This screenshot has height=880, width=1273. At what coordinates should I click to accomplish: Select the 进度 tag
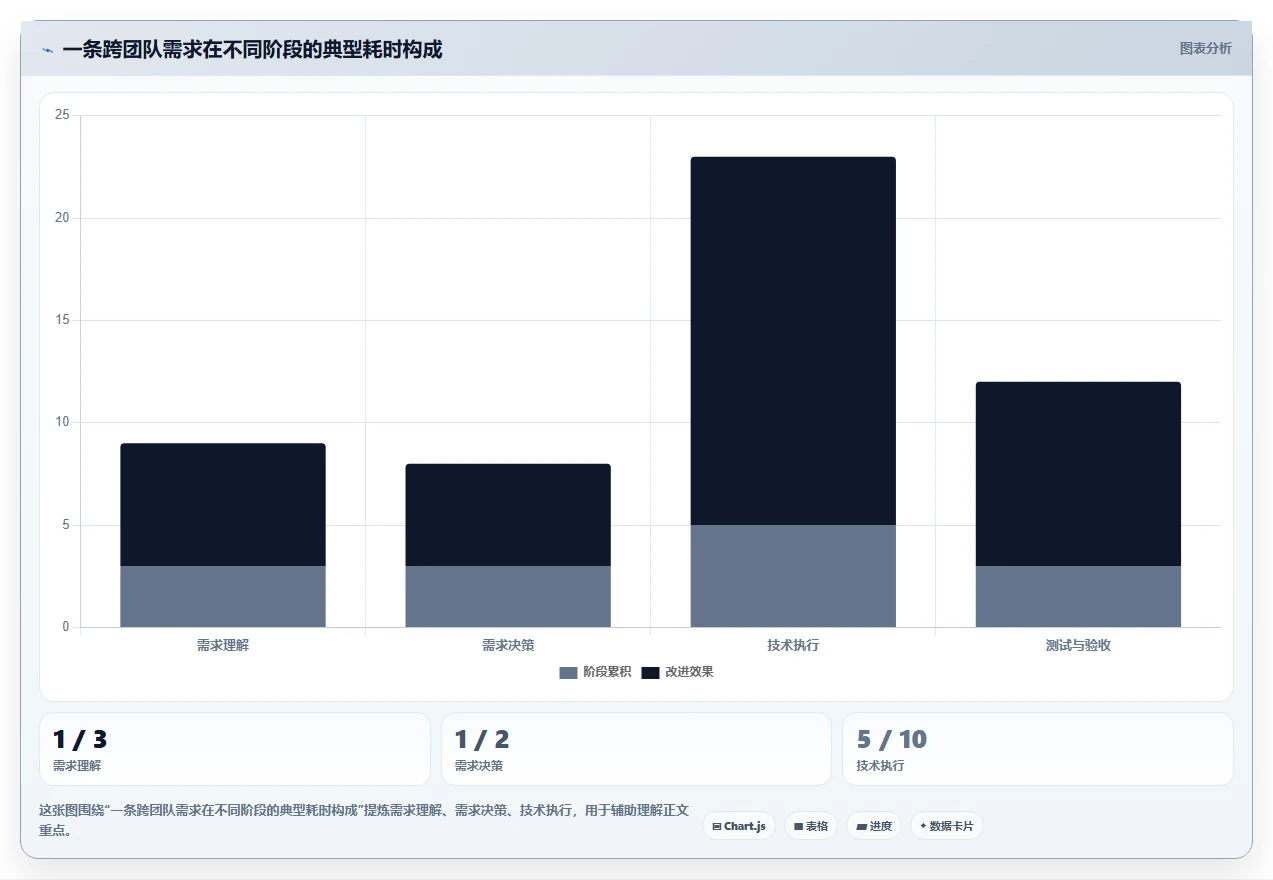(874, 826)
